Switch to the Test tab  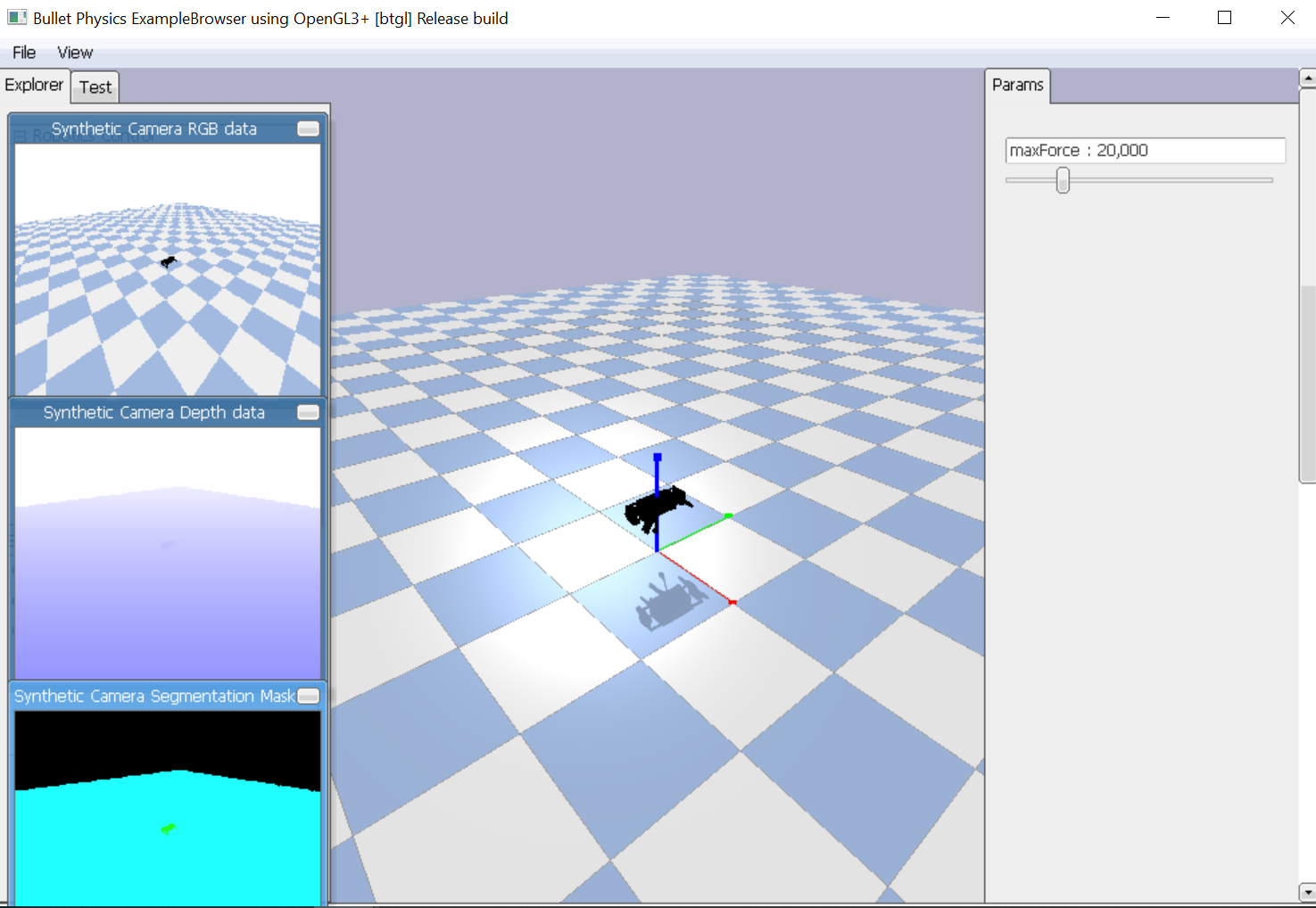point(95,87)
